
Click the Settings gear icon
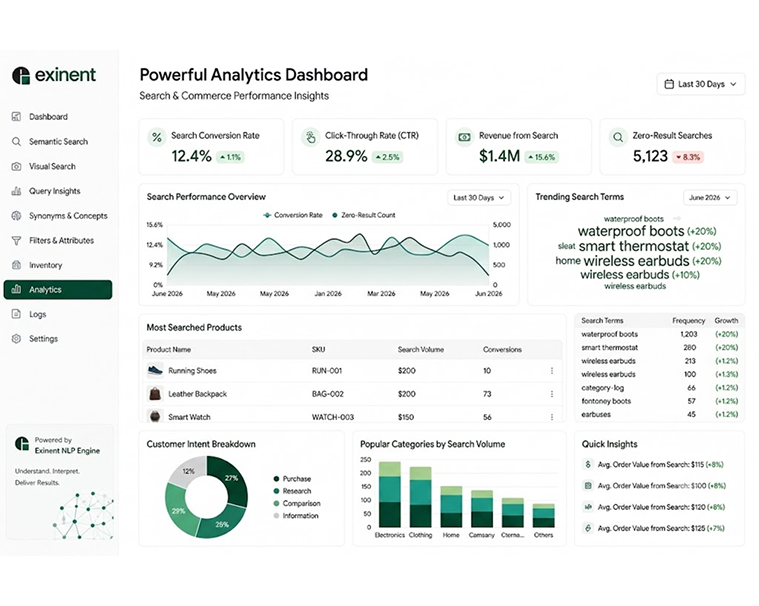point(16,339)
